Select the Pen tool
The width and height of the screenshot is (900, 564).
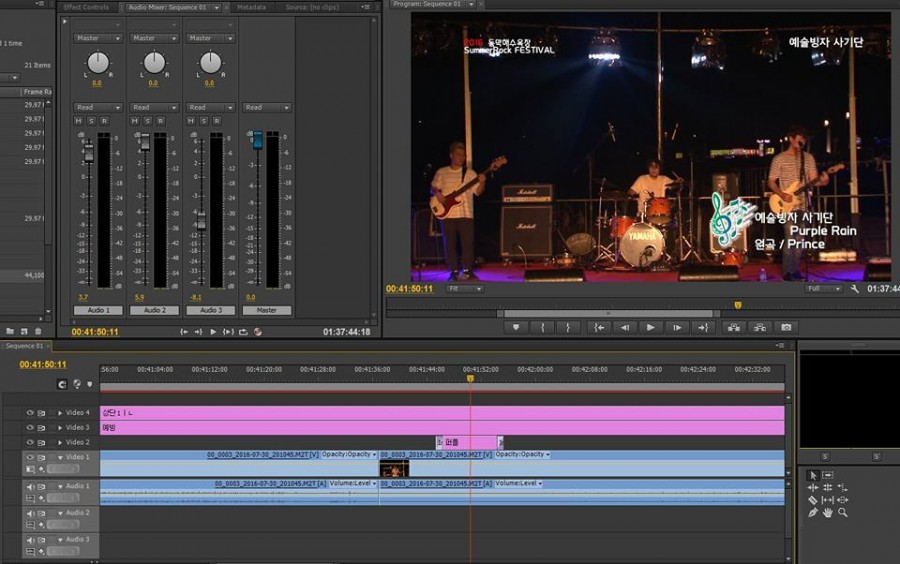[x=813, y=513]
